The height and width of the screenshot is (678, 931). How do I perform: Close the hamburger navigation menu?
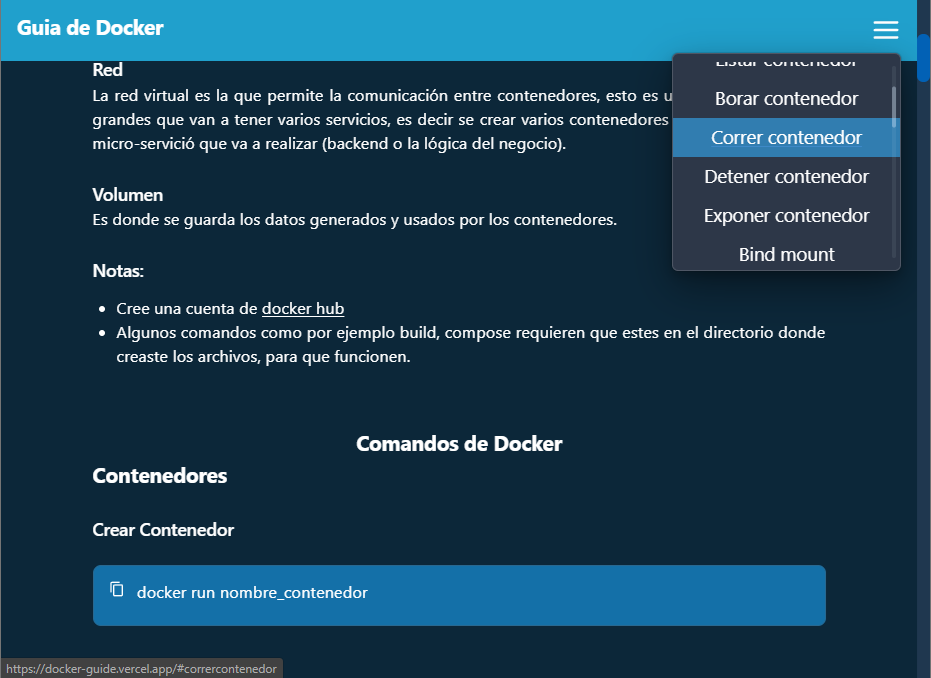(885, 30)
